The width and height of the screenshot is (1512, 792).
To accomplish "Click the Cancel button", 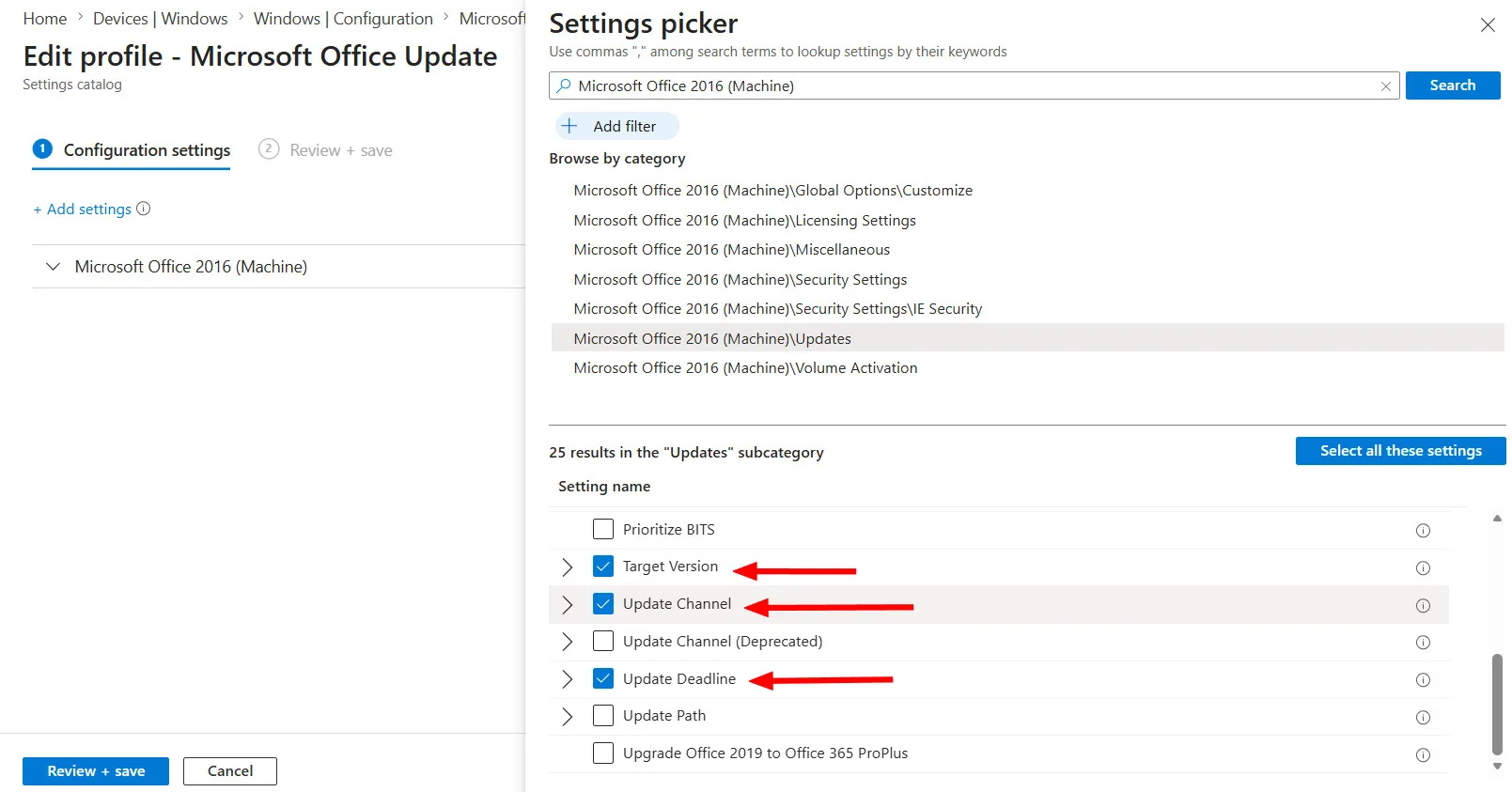I will 230,771.
